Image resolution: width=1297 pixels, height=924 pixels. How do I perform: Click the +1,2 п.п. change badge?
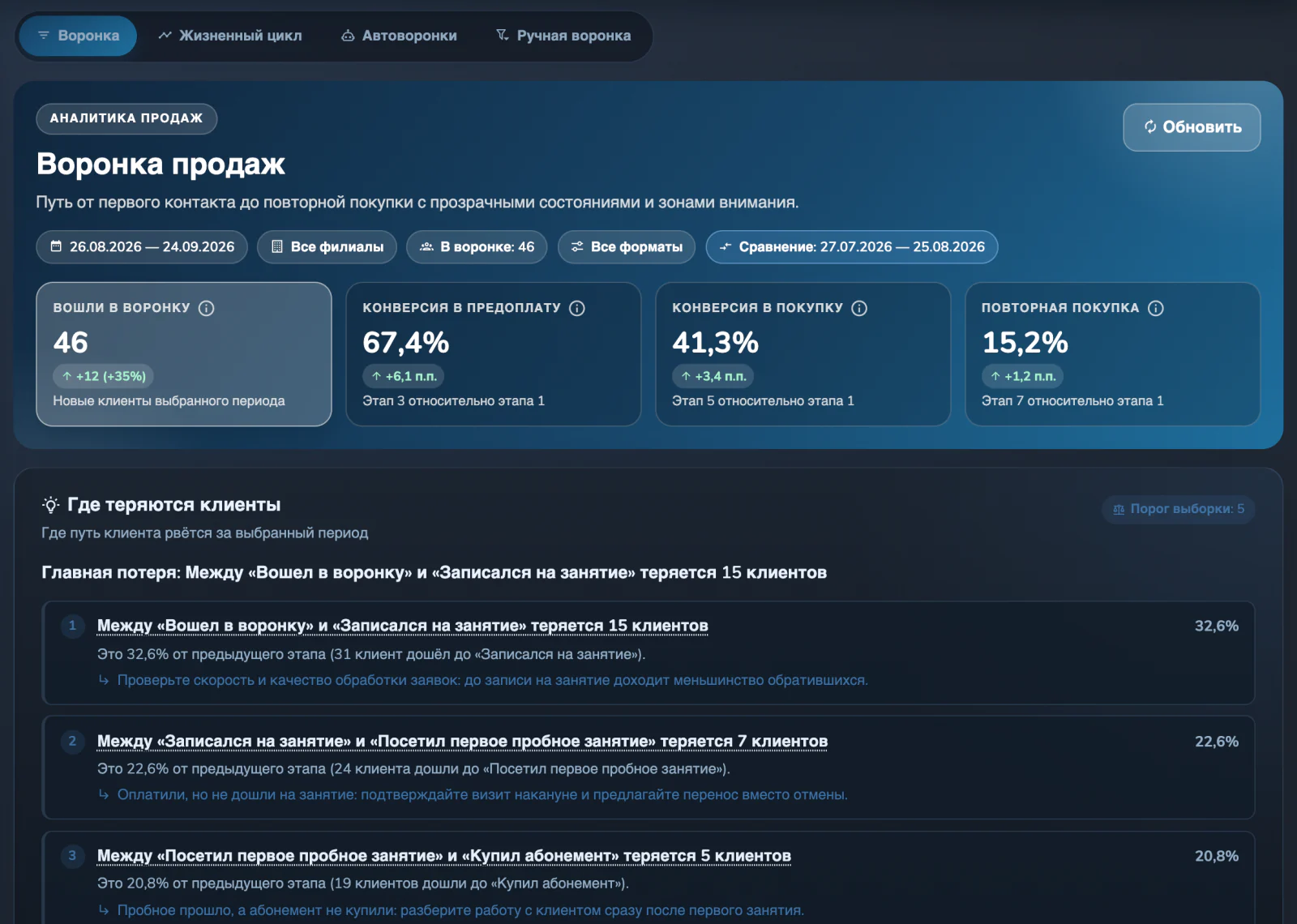coord(1023,376)
